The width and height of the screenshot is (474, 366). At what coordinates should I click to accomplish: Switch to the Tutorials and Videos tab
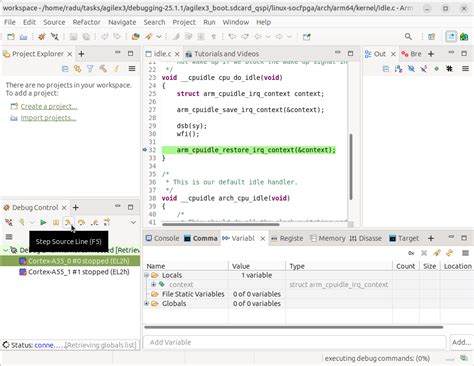point(222,54)
